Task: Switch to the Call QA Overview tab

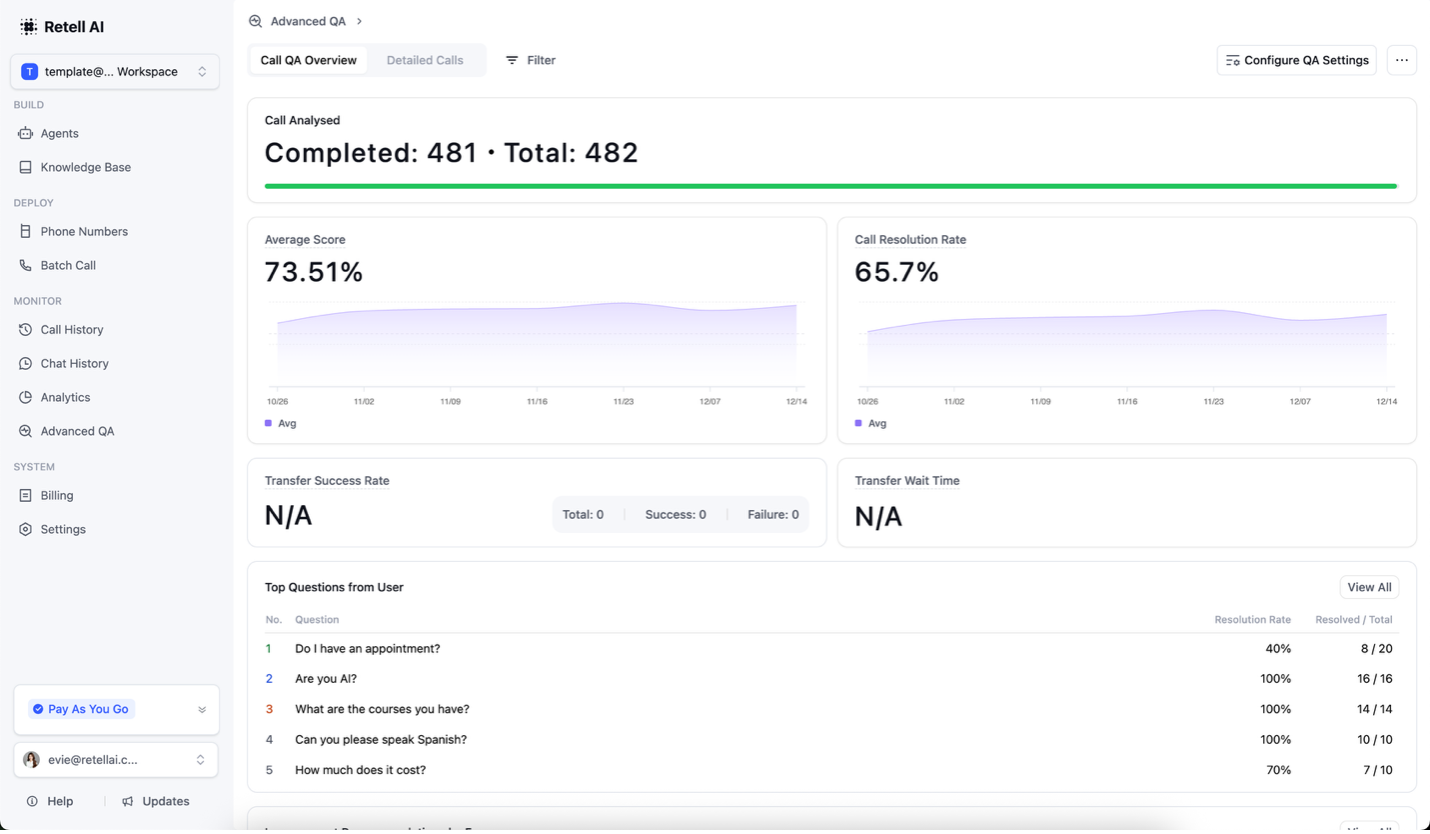Action: tap(308, 60)
